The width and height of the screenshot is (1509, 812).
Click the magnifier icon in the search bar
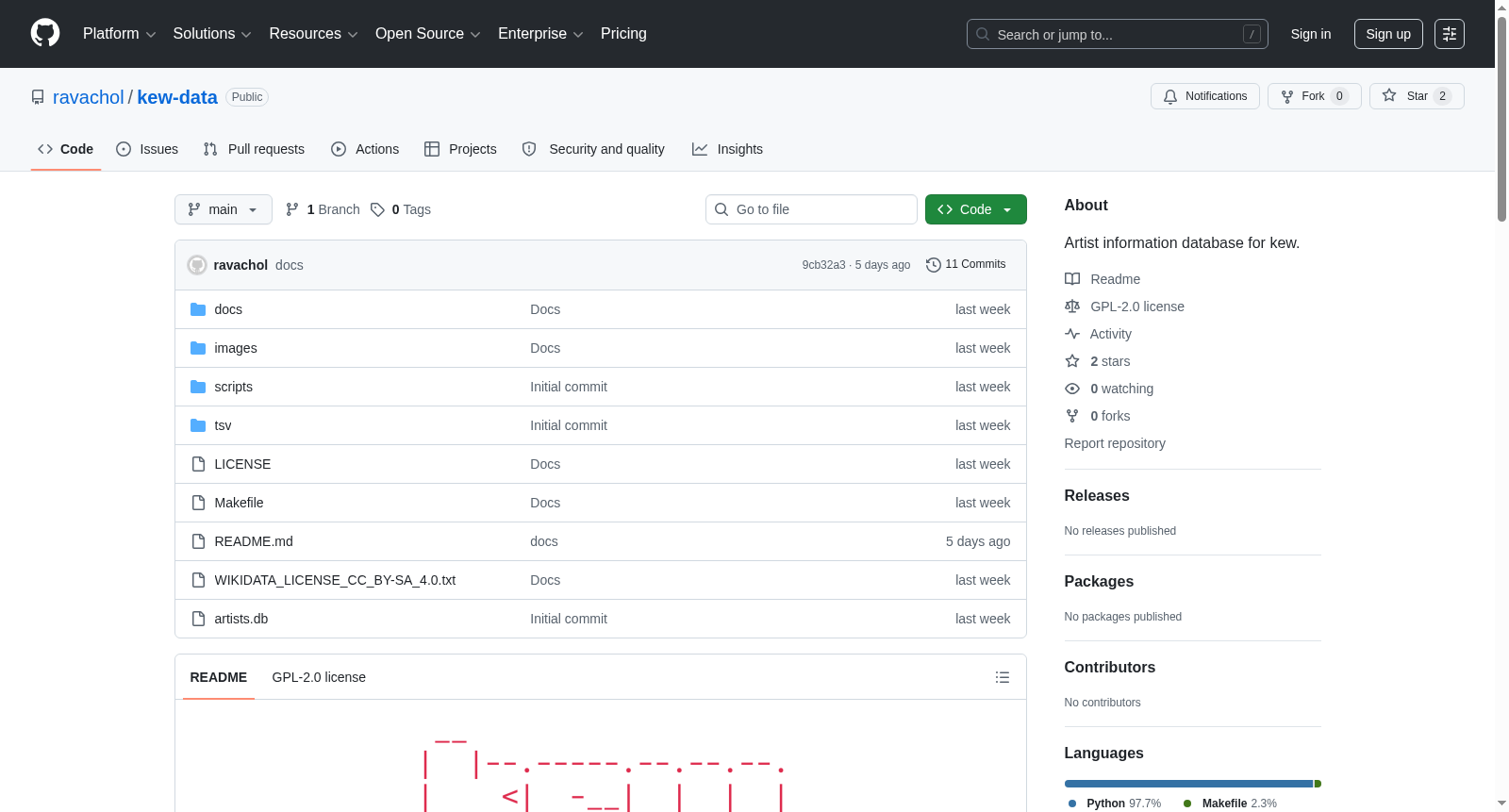tap(983, 34)
